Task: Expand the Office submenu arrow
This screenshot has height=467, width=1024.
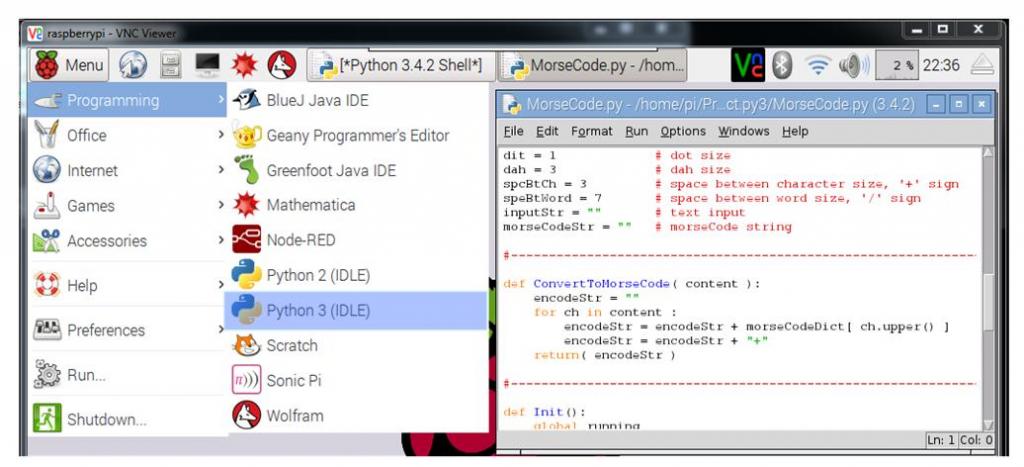Action: pos(221,135)
